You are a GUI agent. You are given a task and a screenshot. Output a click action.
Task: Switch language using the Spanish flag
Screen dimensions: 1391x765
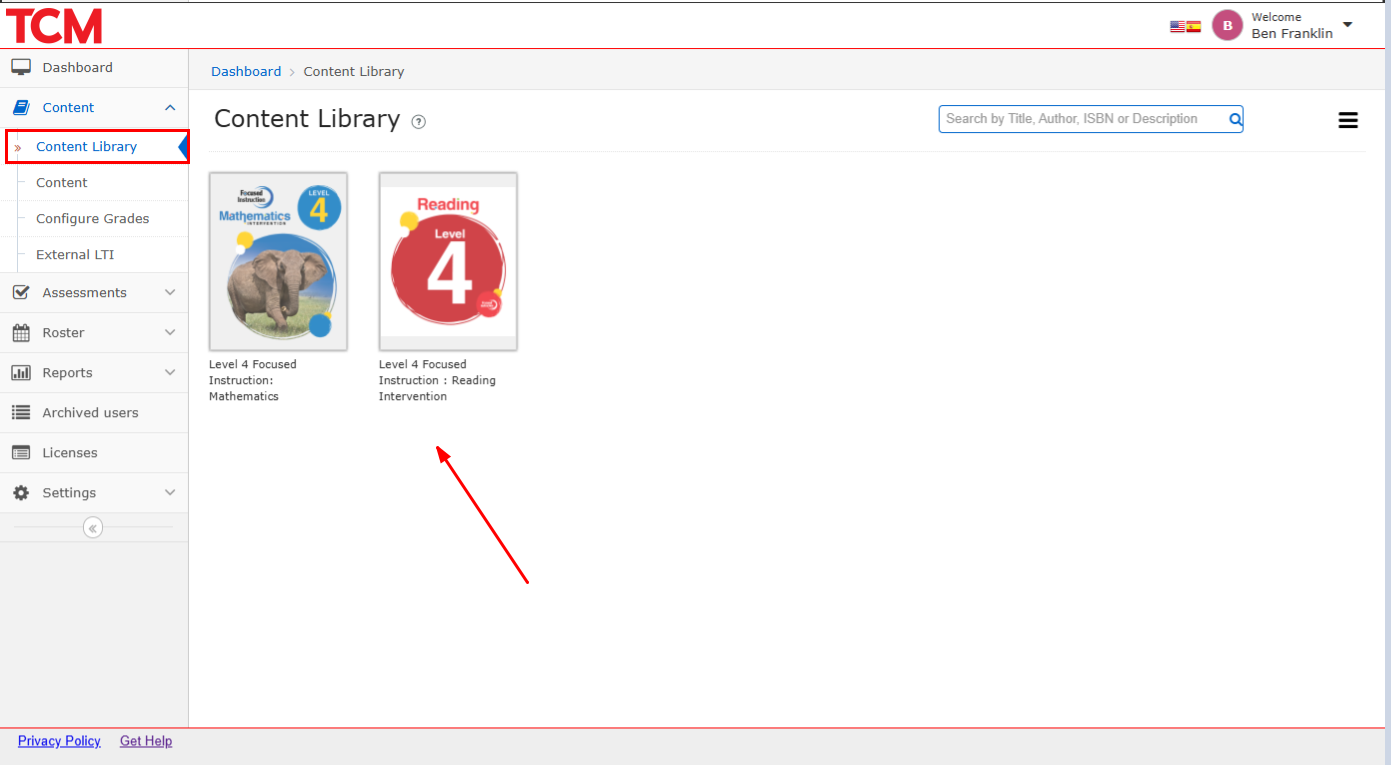point(1193,27)
